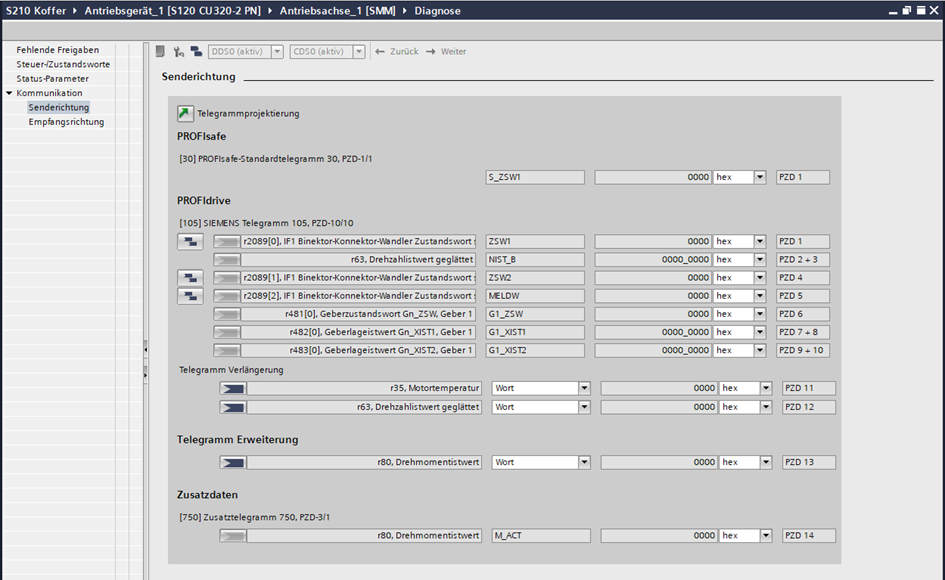Select Empfangsrichtung in the navigation tree

click(x=66, y=122)
